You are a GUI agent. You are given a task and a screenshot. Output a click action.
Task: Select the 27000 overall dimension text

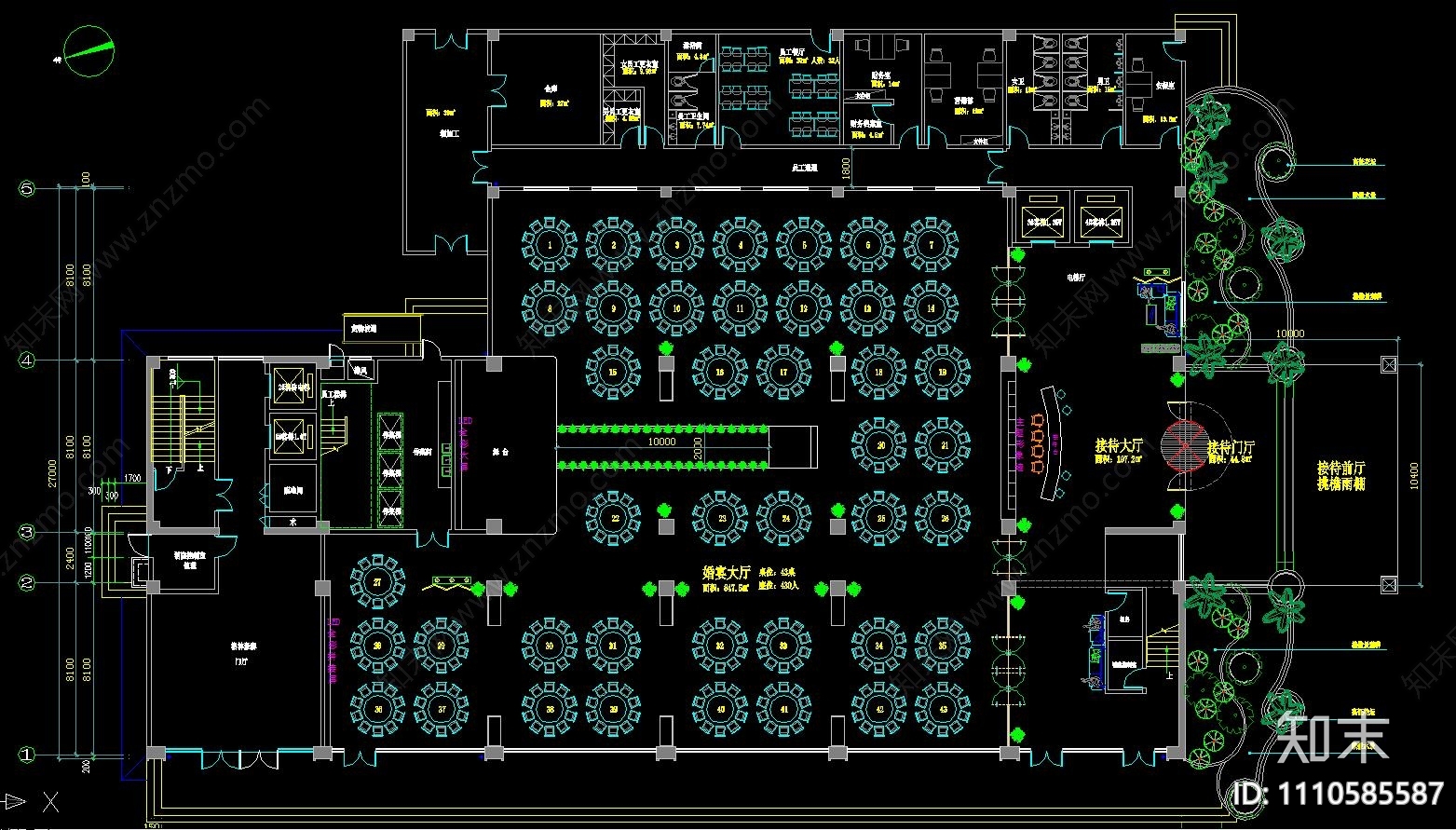(53, 472)
